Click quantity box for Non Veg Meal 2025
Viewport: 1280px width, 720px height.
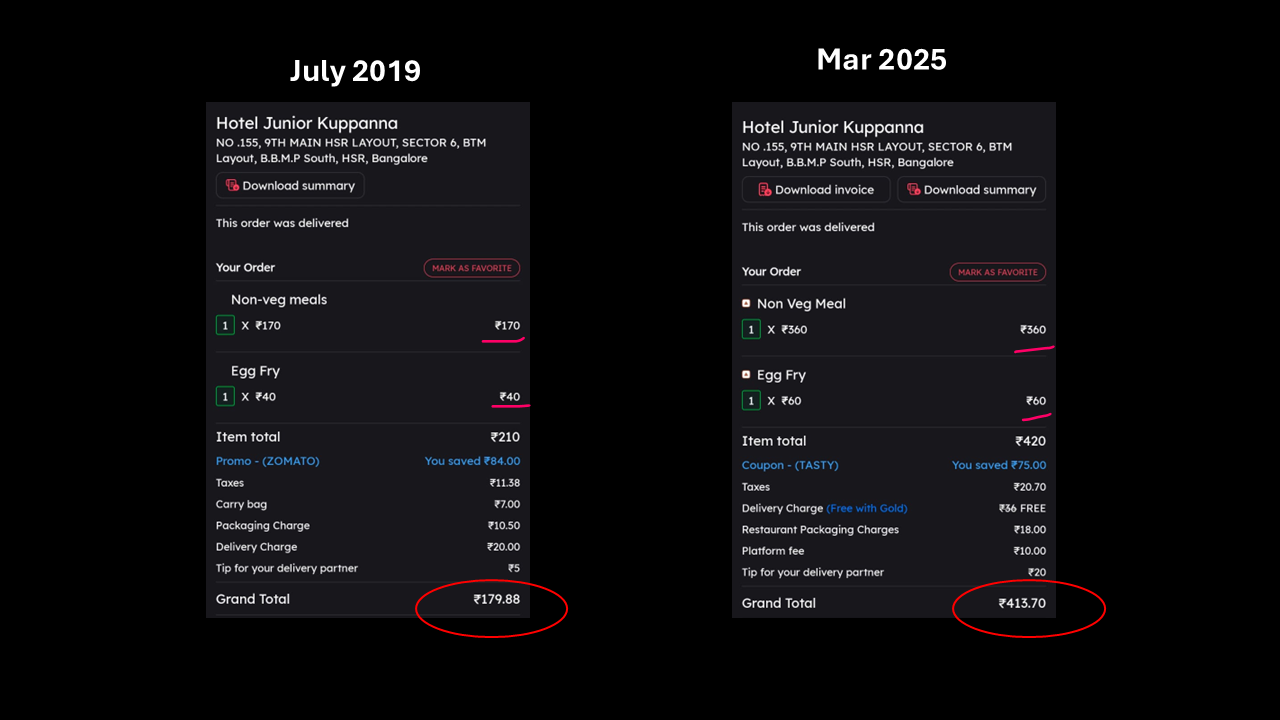pyautogui.click(x=751, y=329)
